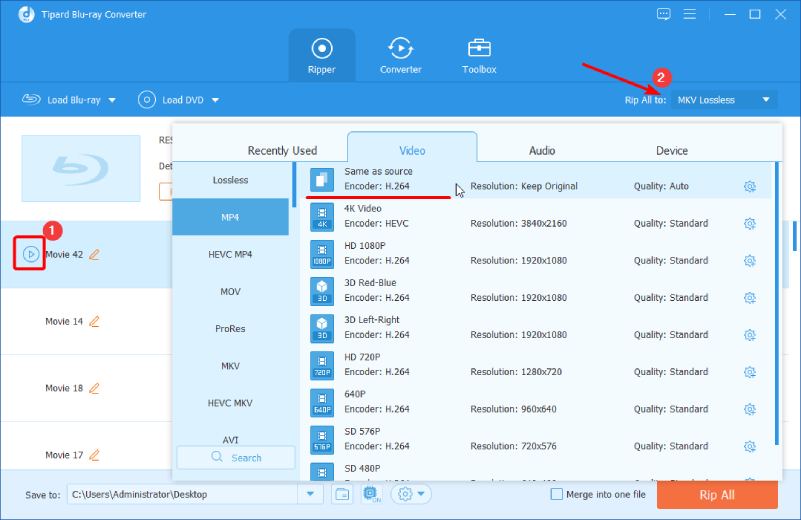Click Resolution: Keep Original text
801x520 pixels.
point(524,186)
